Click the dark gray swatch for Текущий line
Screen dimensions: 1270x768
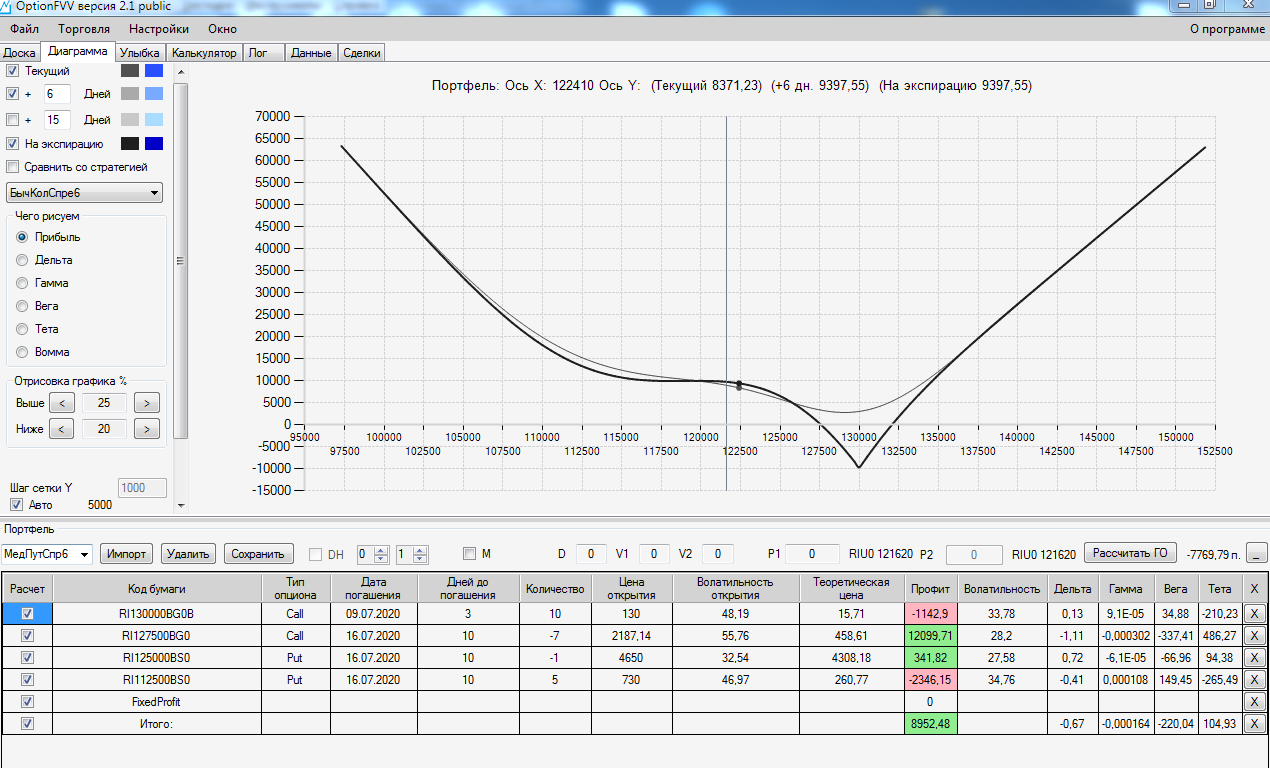(x=129, y=71)
